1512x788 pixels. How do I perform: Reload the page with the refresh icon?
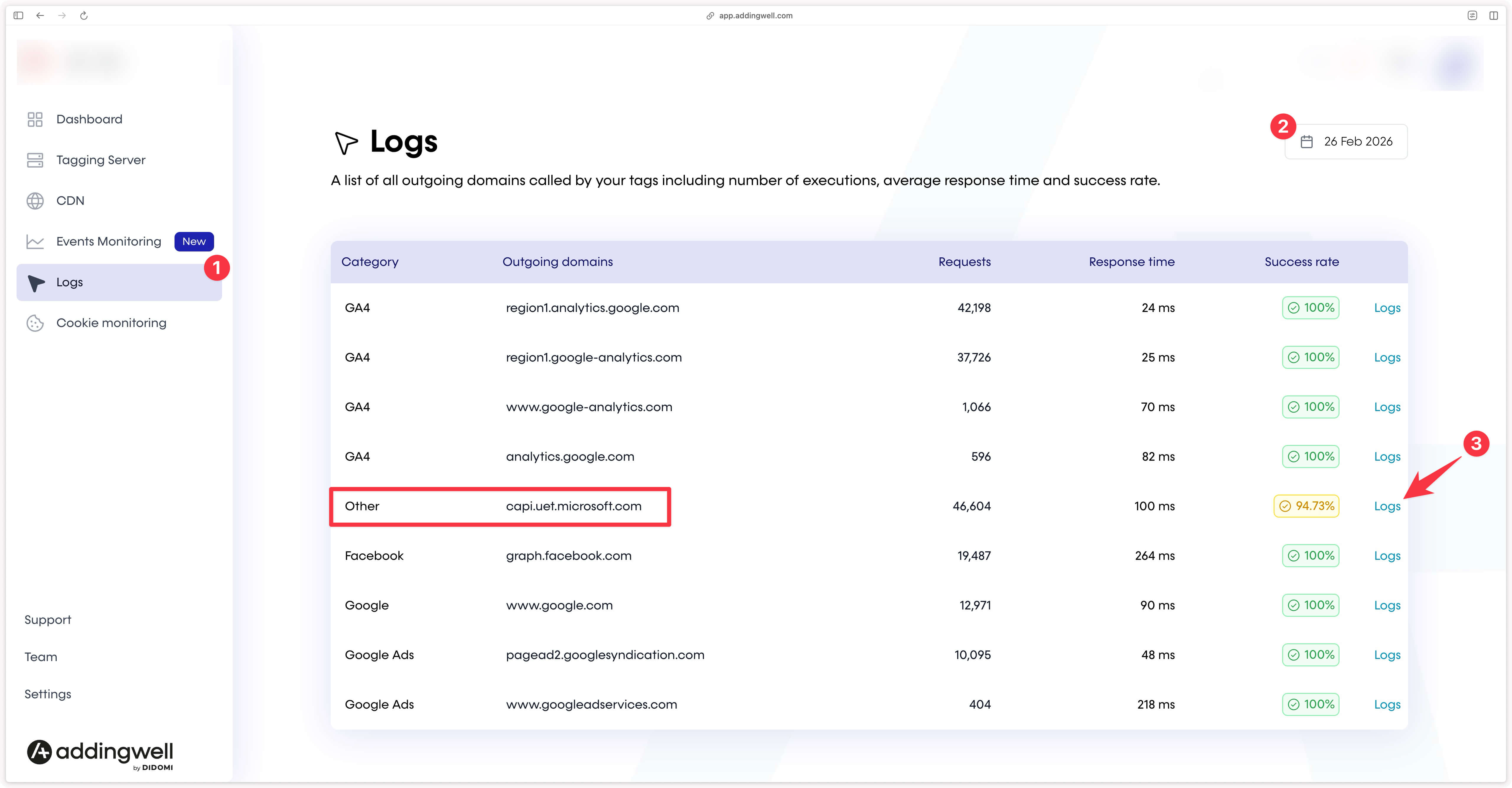tap(84, 15)
